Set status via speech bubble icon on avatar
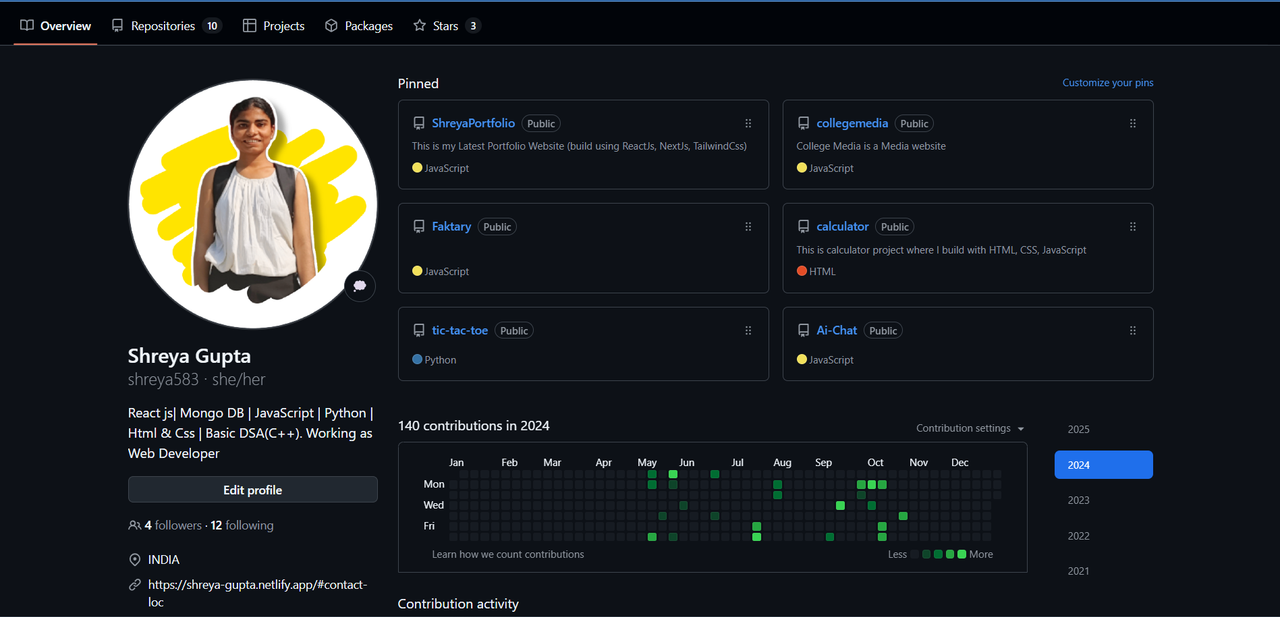The width and height of the screenshot is (1280, 617). tap(360, 286)
